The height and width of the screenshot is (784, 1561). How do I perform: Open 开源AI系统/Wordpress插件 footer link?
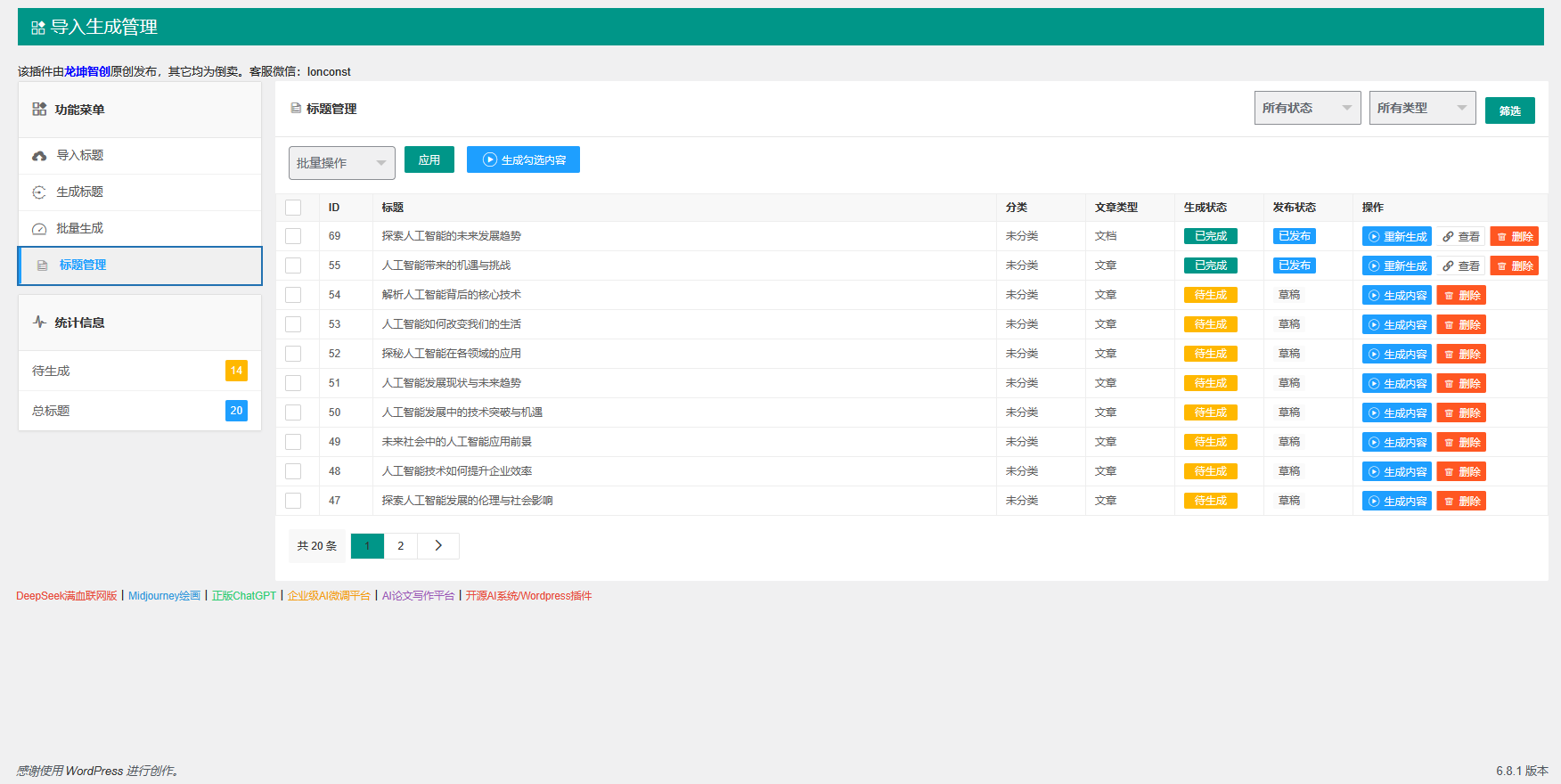[528, 596]
